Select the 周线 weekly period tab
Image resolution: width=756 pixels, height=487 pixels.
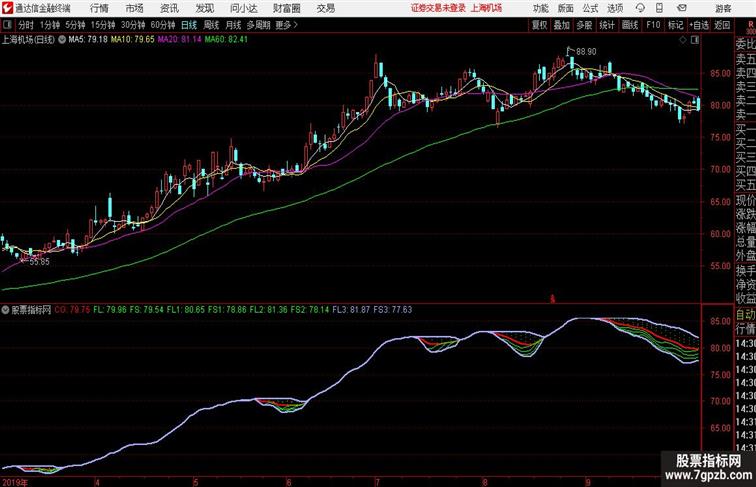coord(211,25)
